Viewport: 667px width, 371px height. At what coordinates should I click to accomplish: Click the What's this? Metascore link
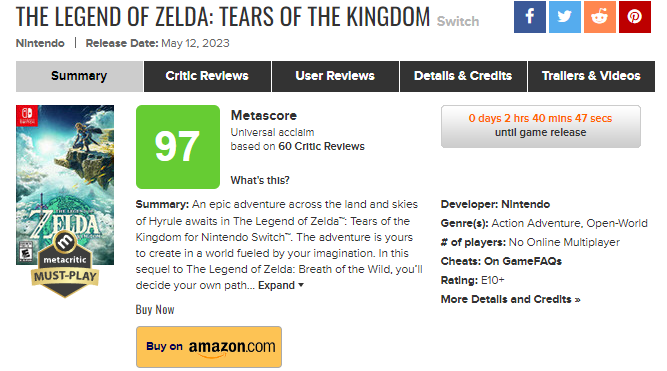pyautogui.click(x=260, y=180)
